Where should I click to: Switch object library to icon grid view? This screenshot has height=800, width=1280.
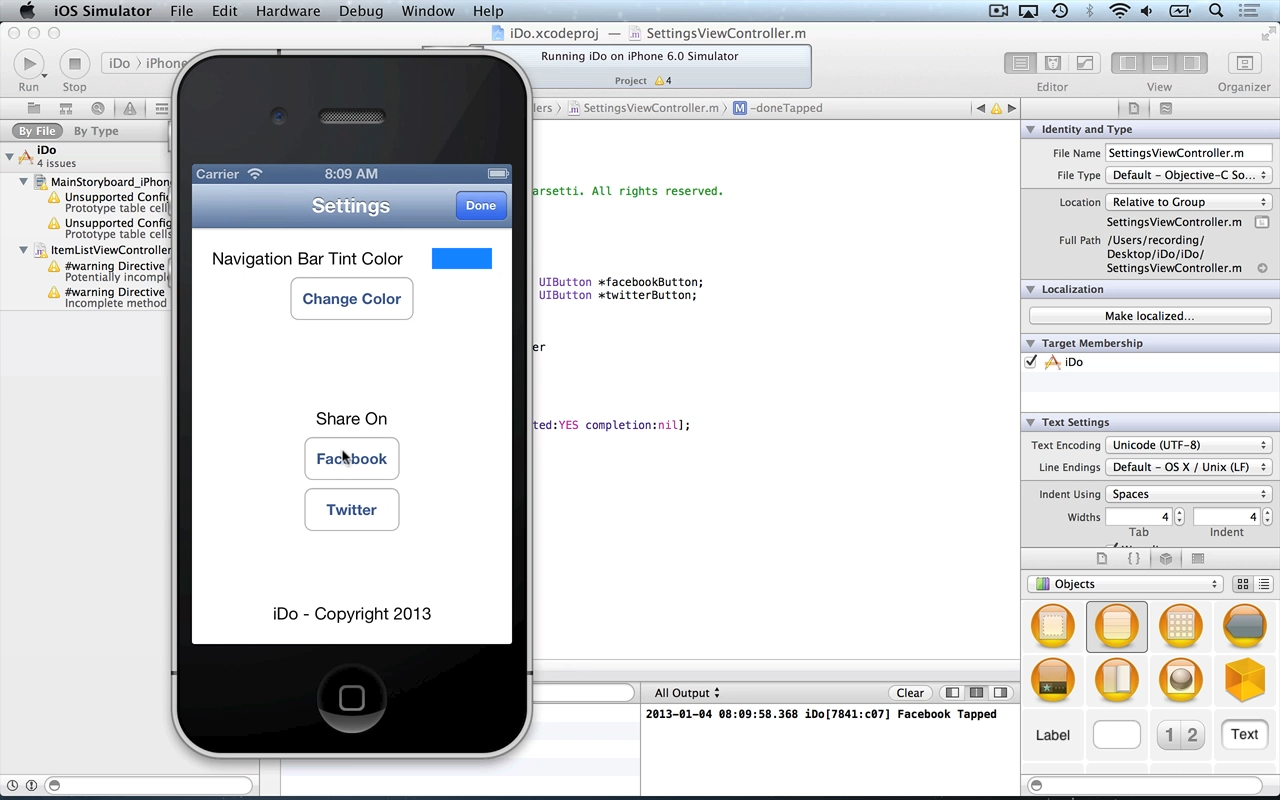click(1243, 584)
